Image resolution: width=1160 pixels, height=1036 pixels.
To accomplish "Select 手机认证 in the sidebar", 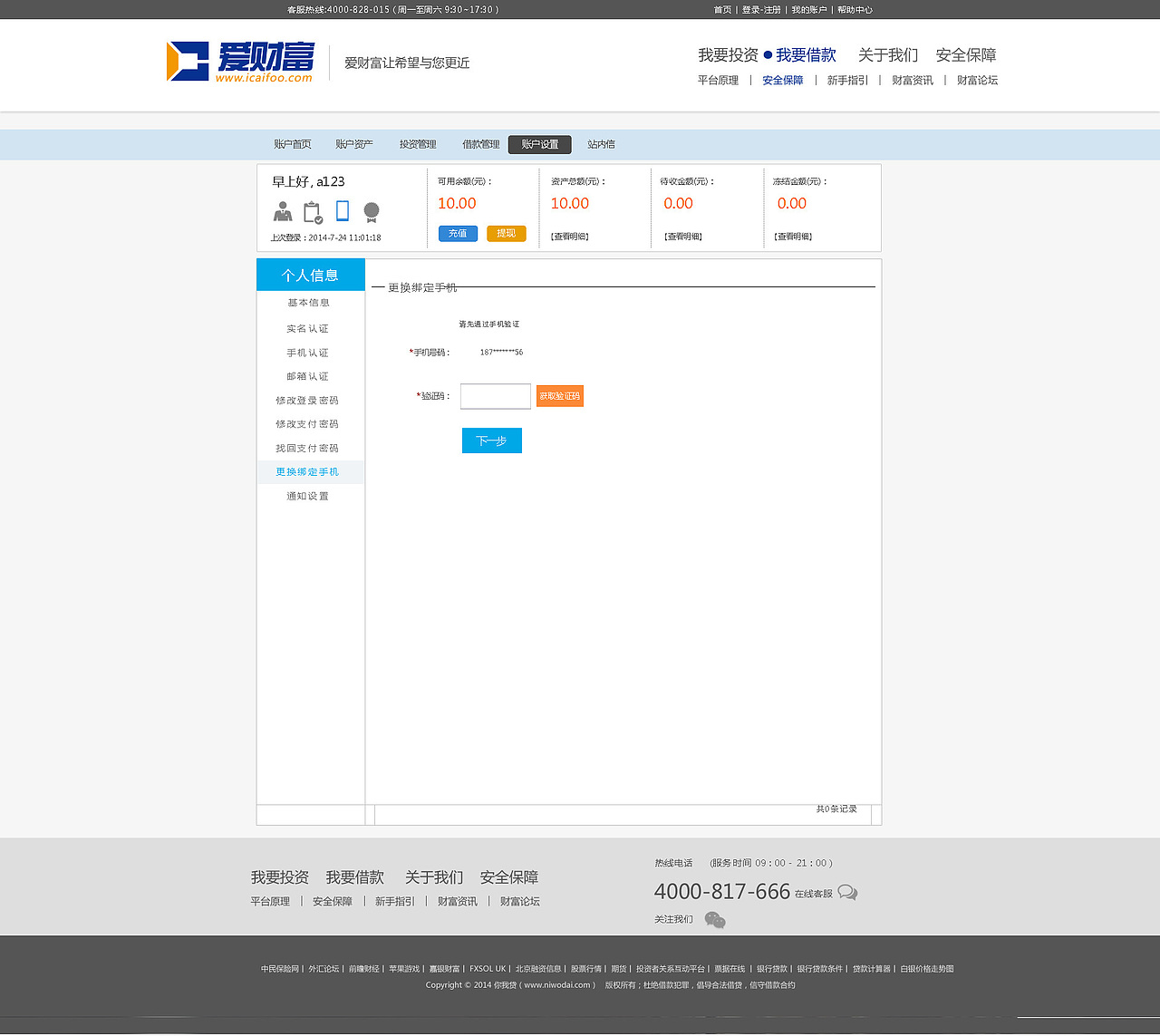I will point(308,352).
